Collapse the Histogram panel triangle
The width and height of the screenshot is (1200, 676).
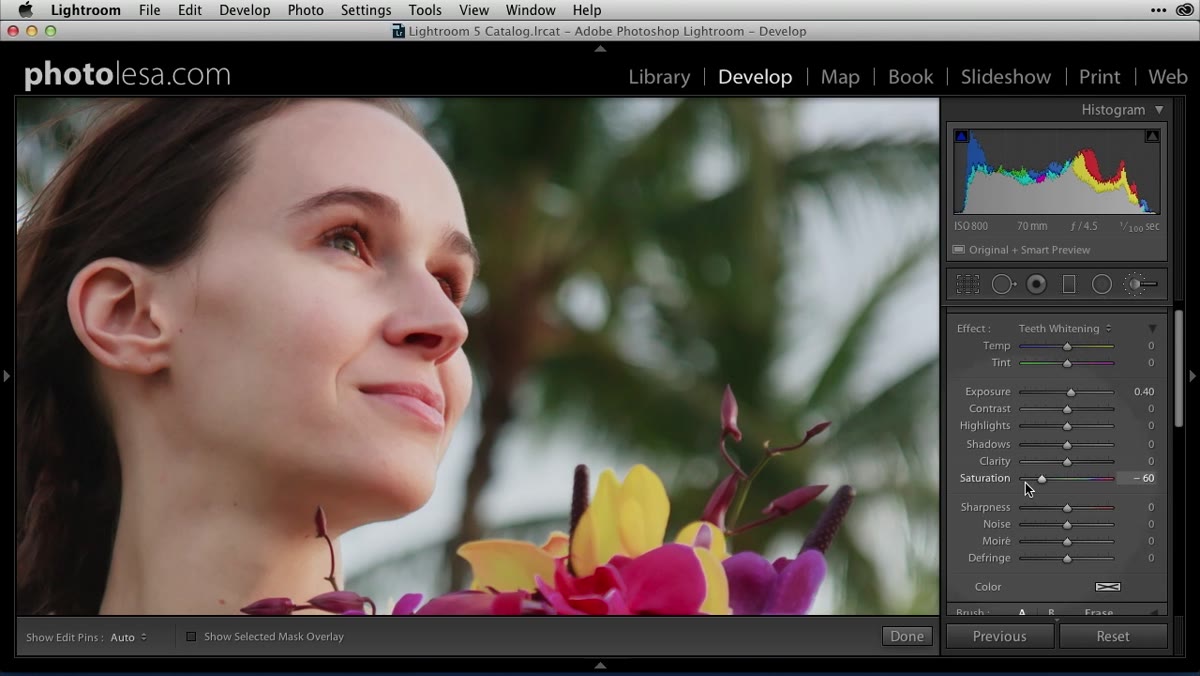point(1159,110)
